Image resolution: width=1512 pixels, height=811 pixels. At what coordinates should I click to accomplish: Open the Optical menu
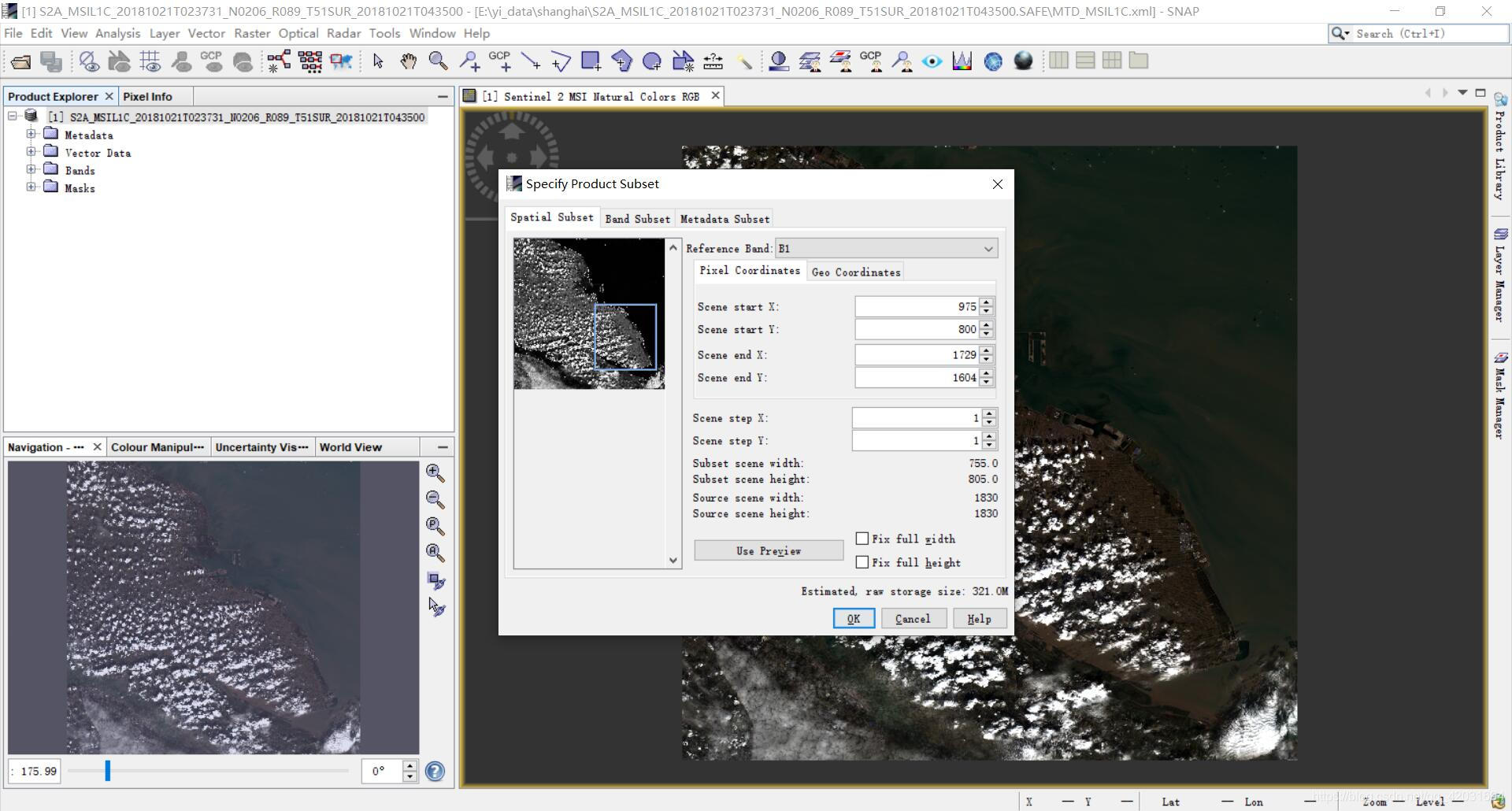click(x=298, y=33)
